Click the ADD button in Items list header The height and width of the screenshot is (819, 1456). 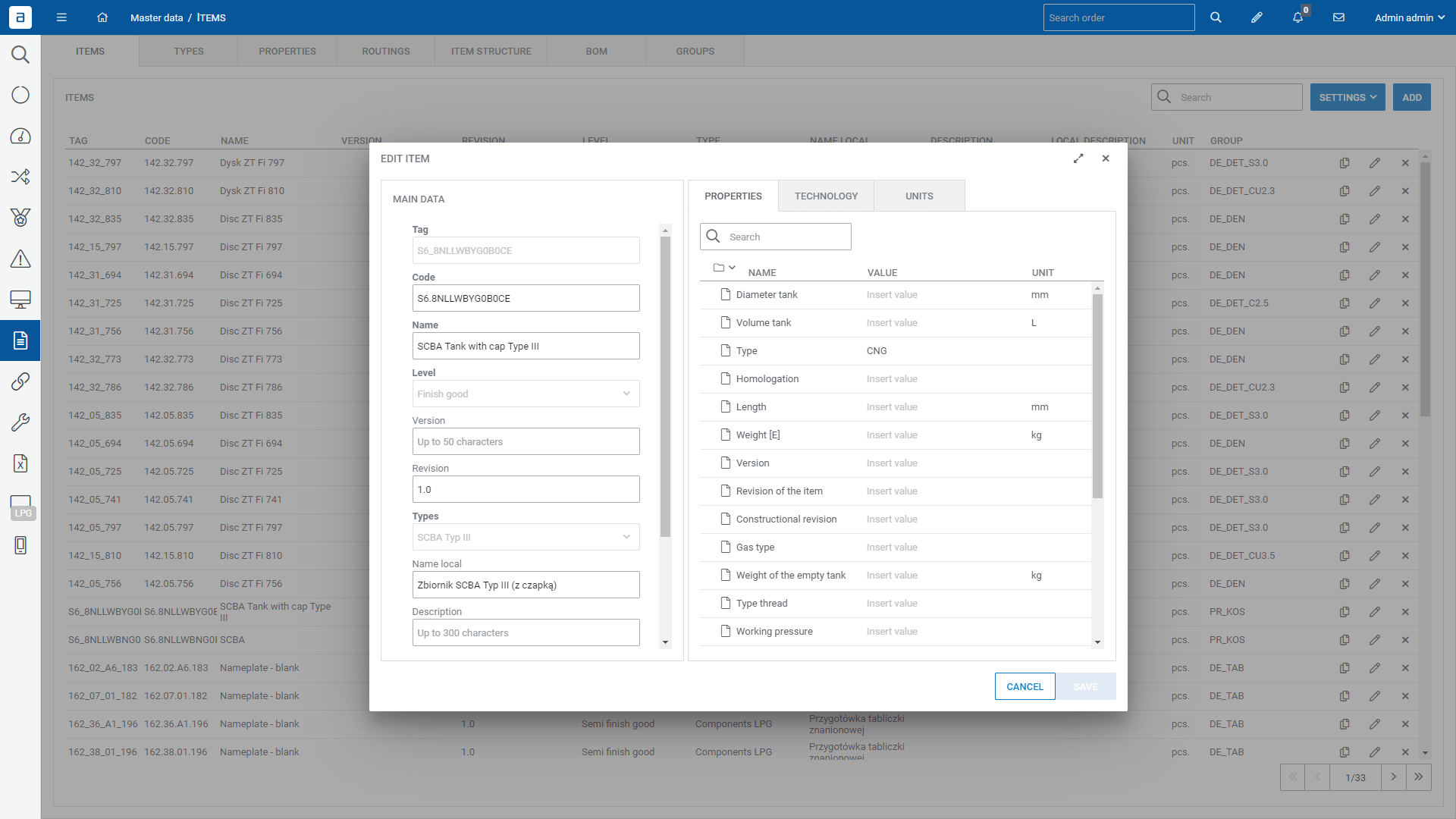[1411, 97]
